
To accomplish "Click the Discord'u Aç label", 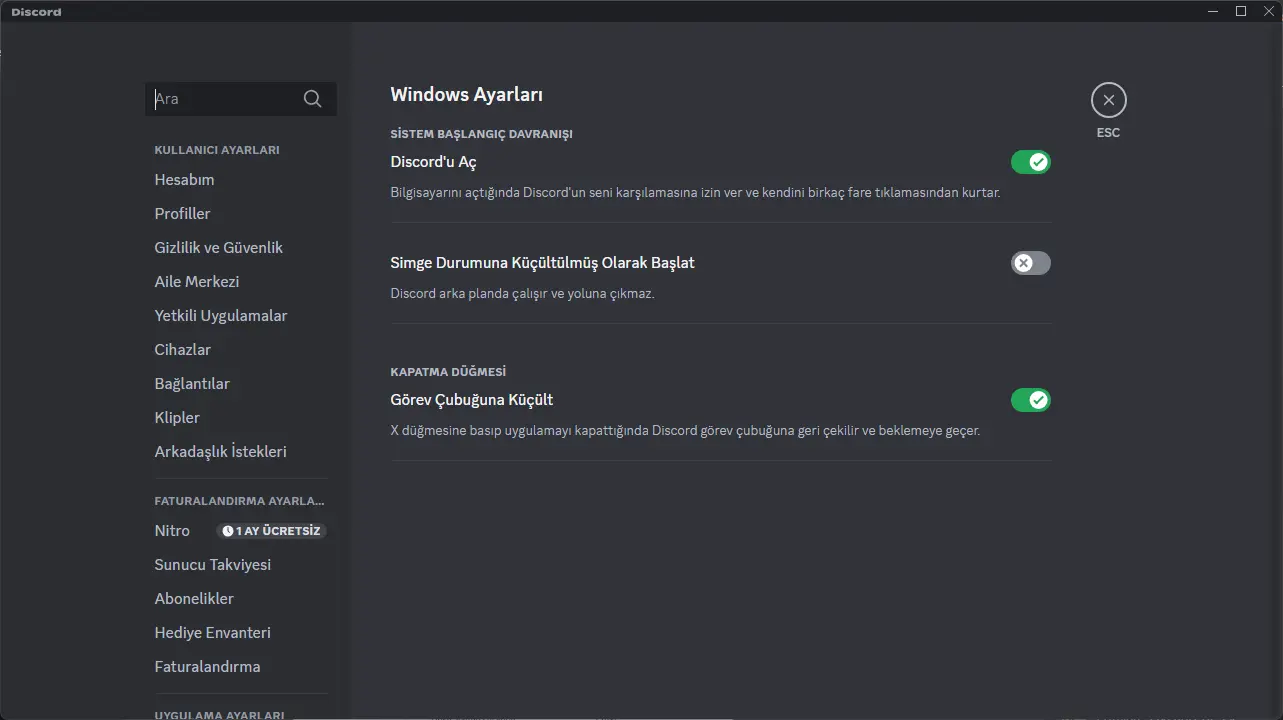I will coord(433,162).
